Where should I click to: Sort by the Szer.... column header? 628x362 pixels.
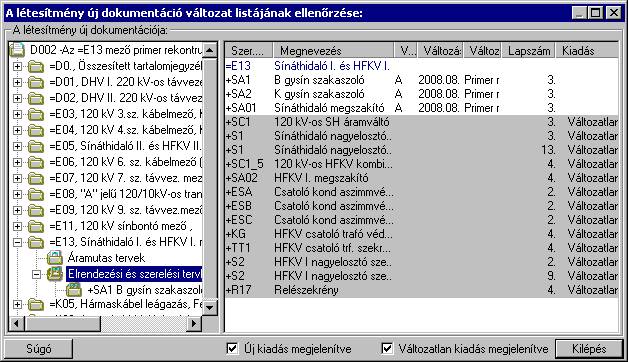[249, 50]
